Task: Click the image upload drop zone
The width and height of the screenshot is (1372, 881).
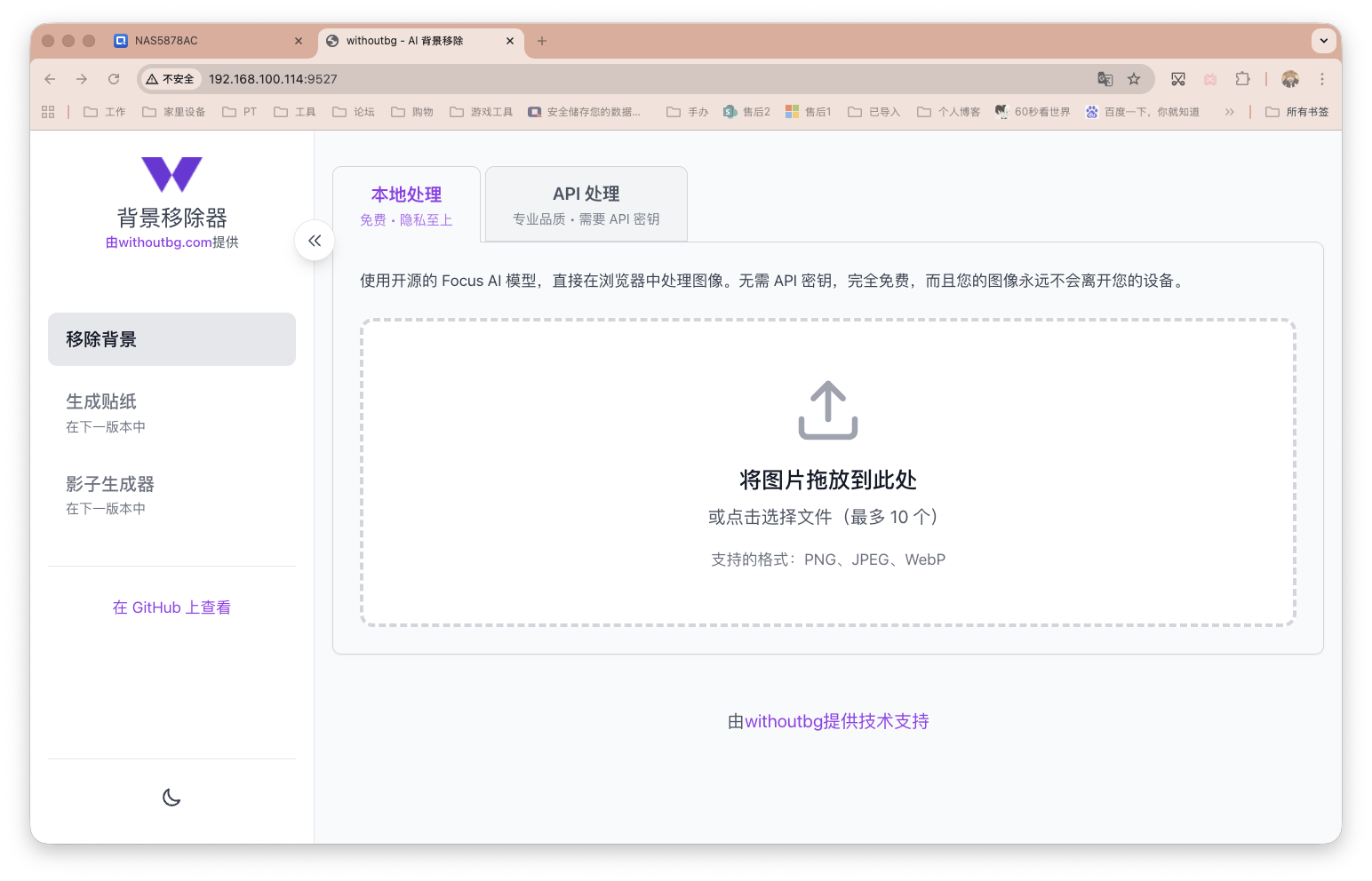Action: [x=826, y=472]
